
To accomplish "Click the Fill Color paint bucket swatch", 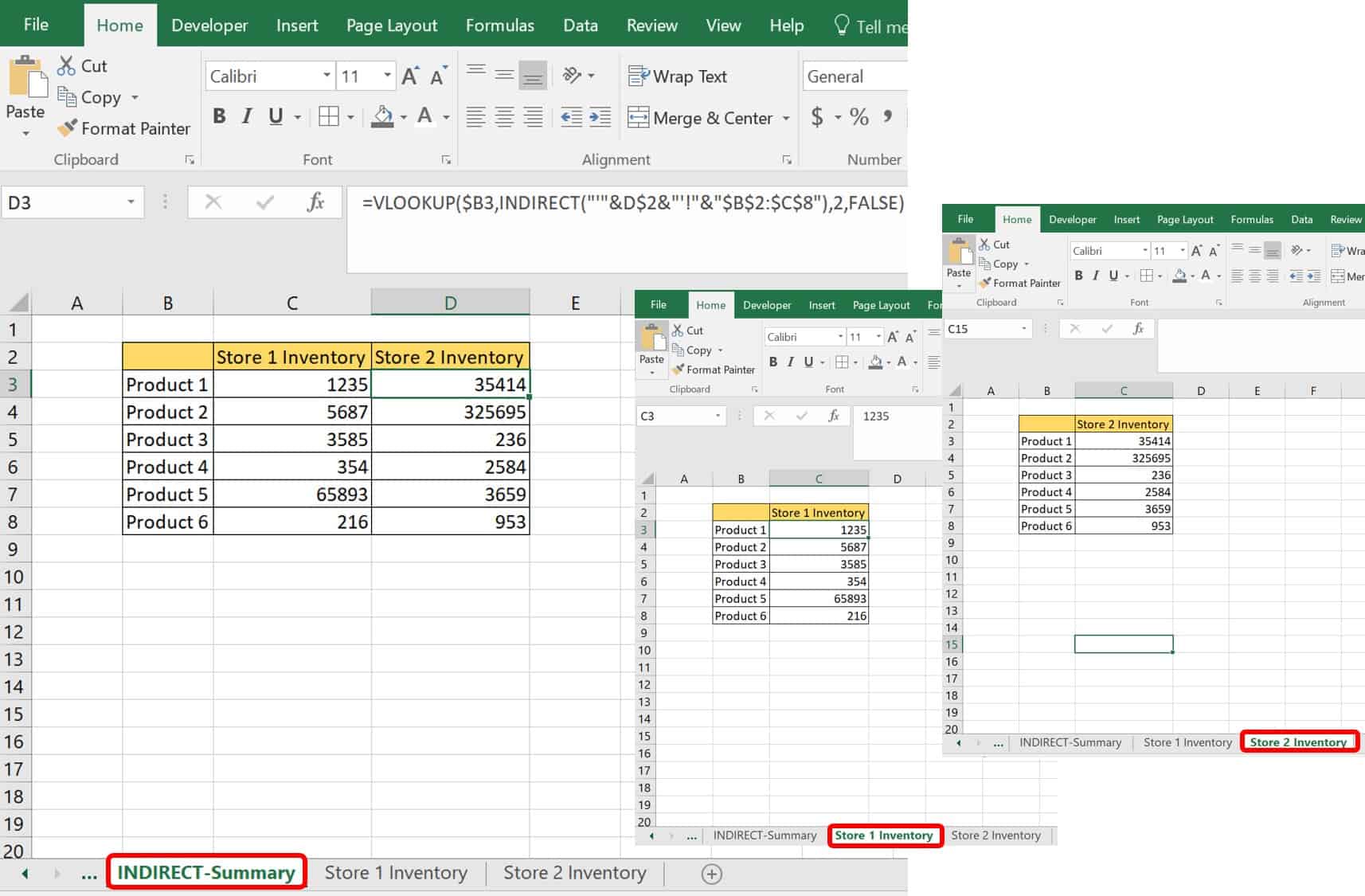I will coord(383,117).
